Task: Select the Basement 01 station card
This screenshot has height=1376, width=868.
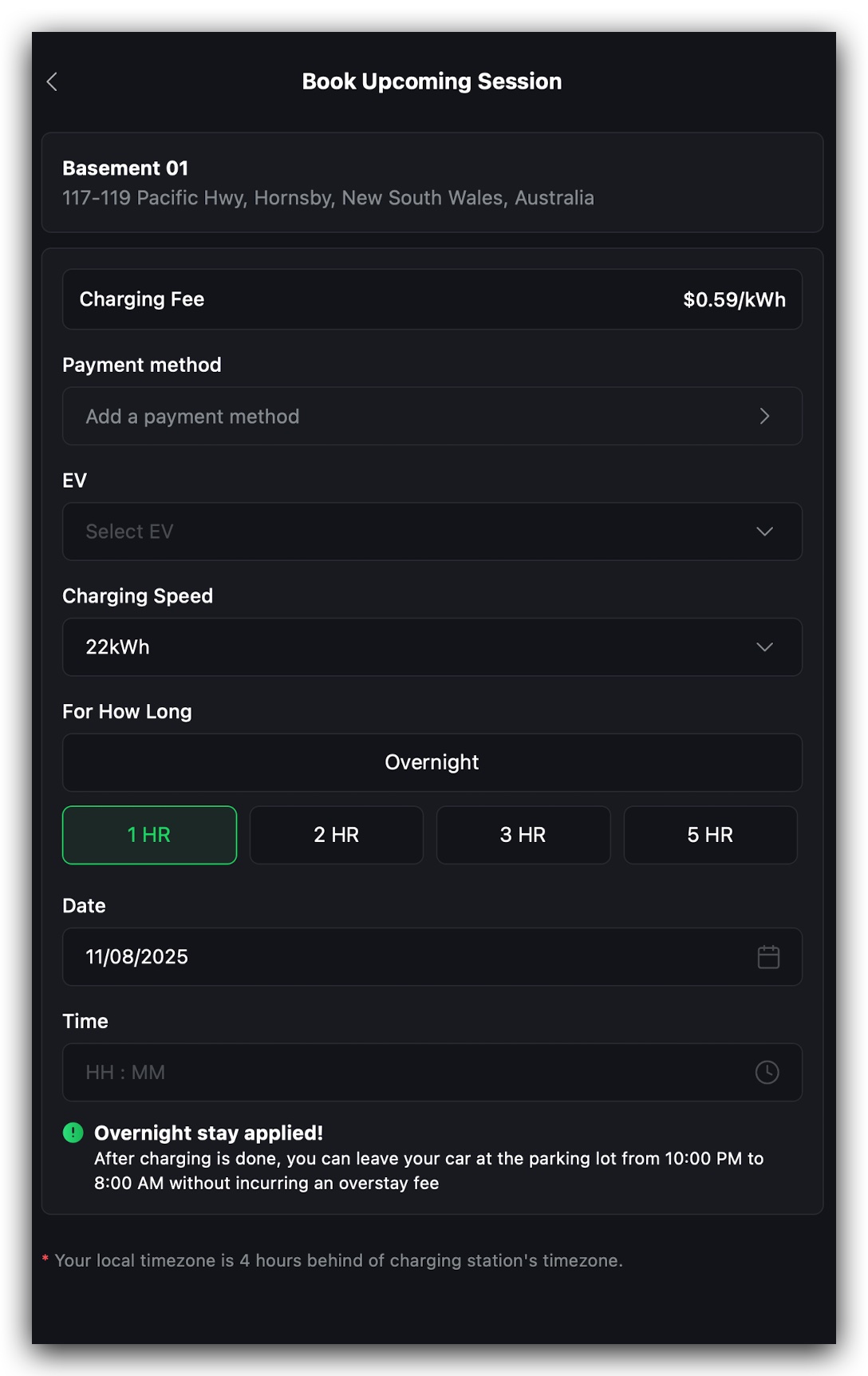Action: pos(432,182)
